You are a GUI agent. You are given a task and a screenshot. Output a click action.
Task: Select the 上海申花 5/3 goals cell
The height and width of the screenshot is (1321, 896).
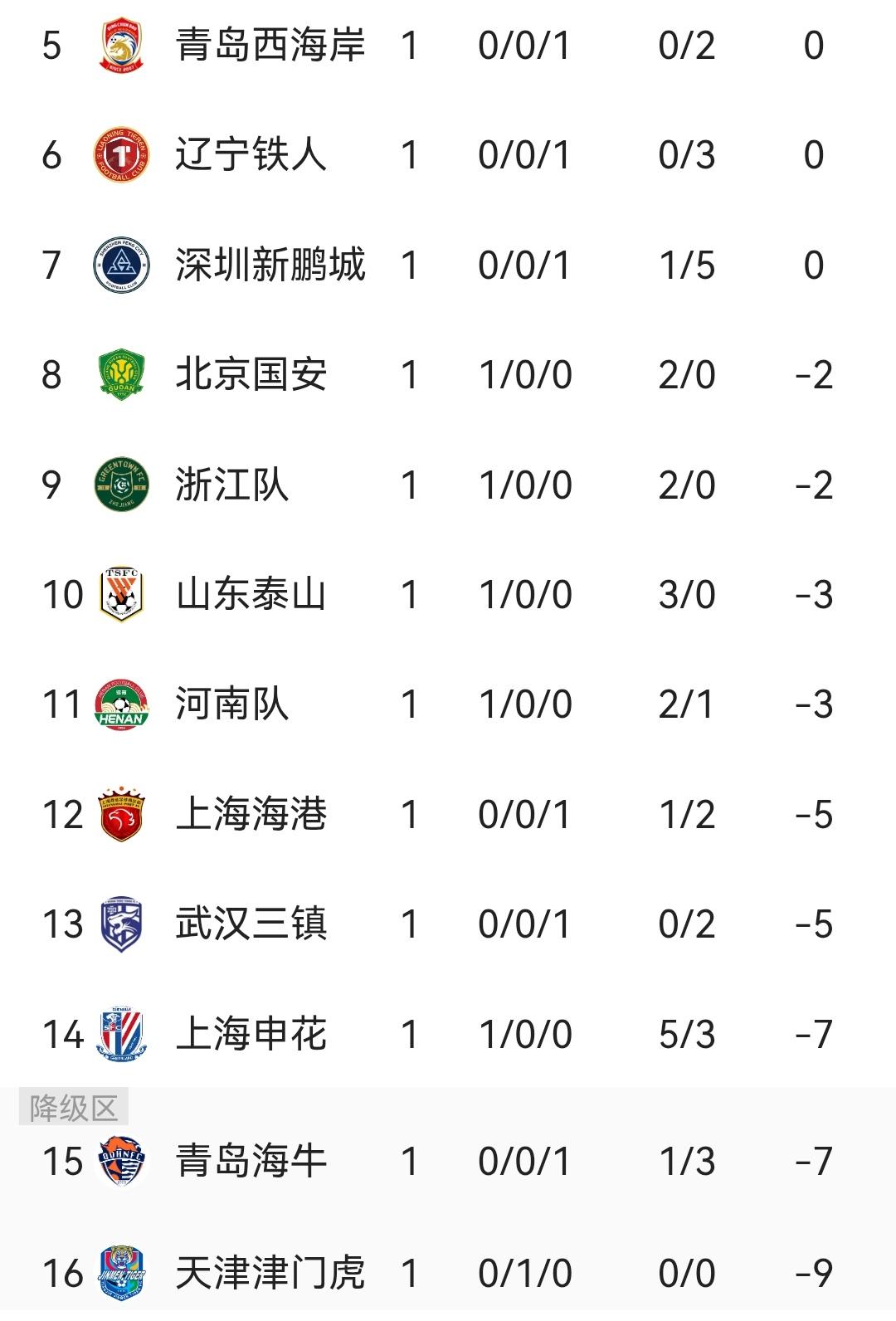click(x=687, y=1035)
